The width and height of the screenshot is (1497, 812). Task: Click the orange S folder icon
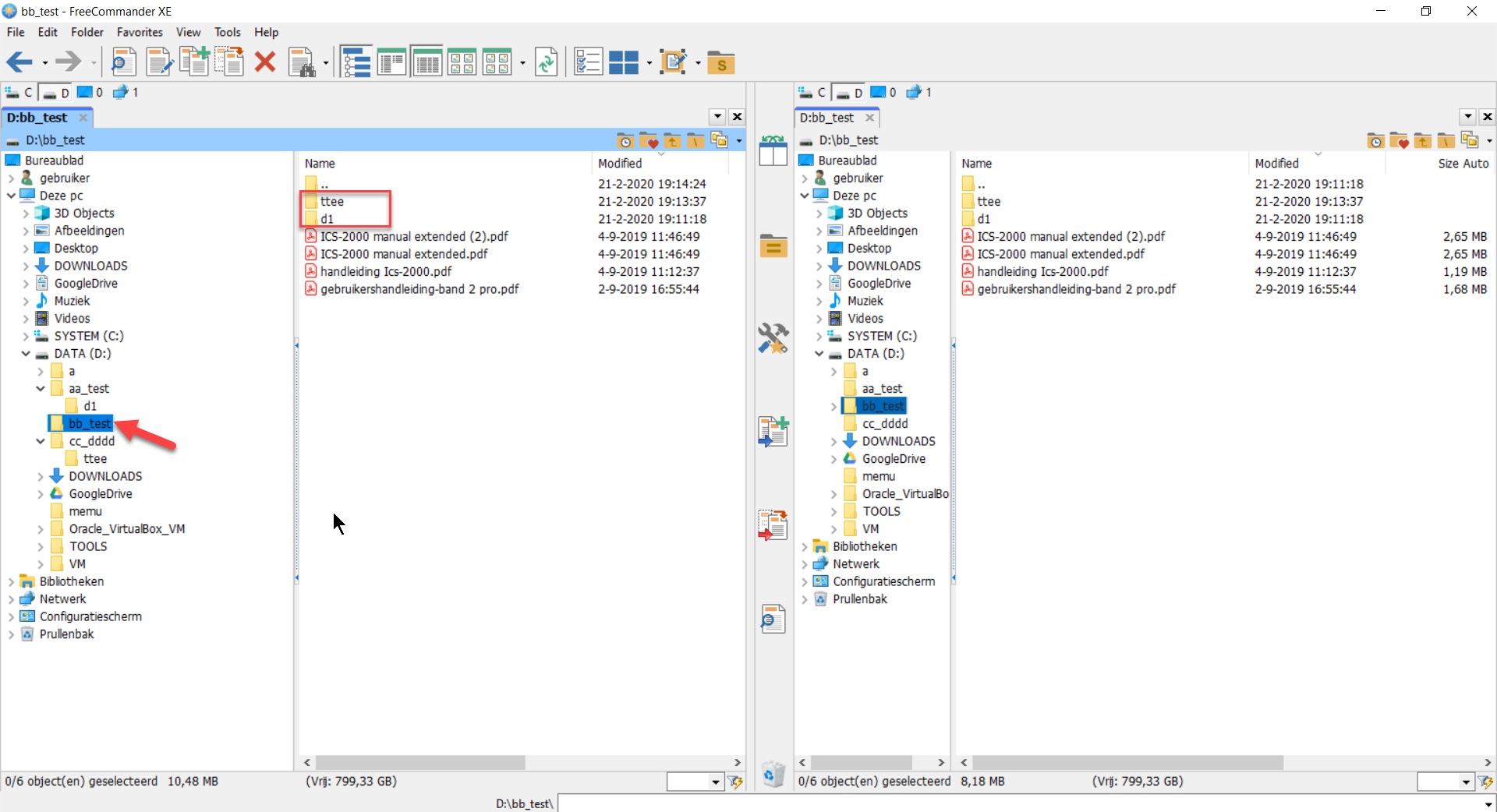pos(721,62)
